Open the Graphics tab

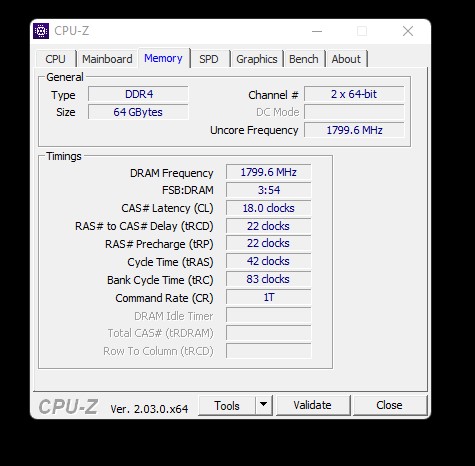click(257, 59)
